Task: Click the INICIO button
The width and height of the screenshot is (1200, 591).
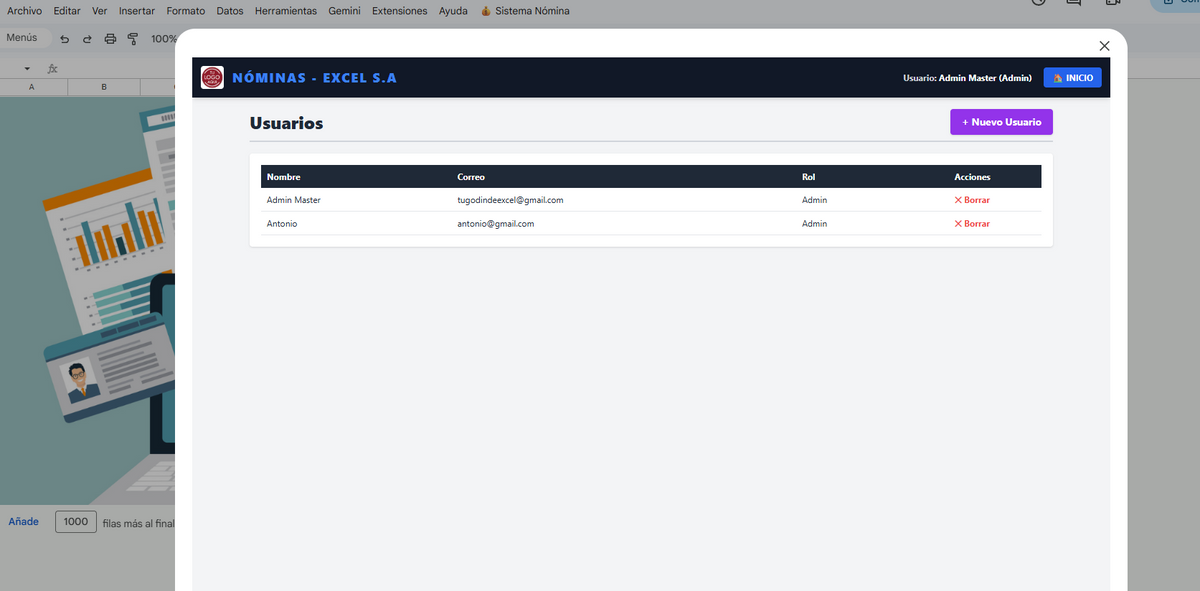Action: (x=1072, y=78)
